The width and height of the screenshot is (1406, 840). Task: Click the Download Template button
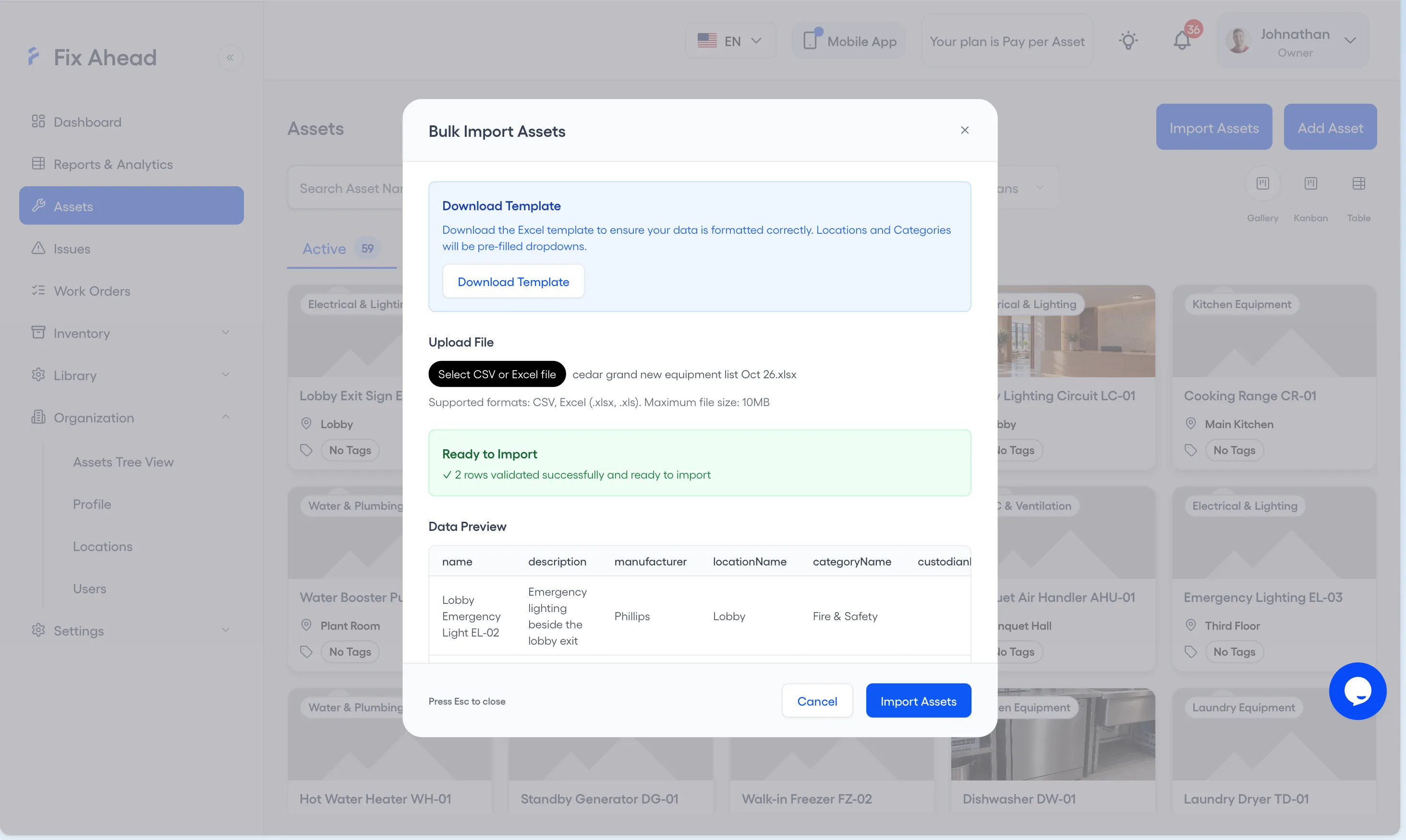tap(513, 281)
